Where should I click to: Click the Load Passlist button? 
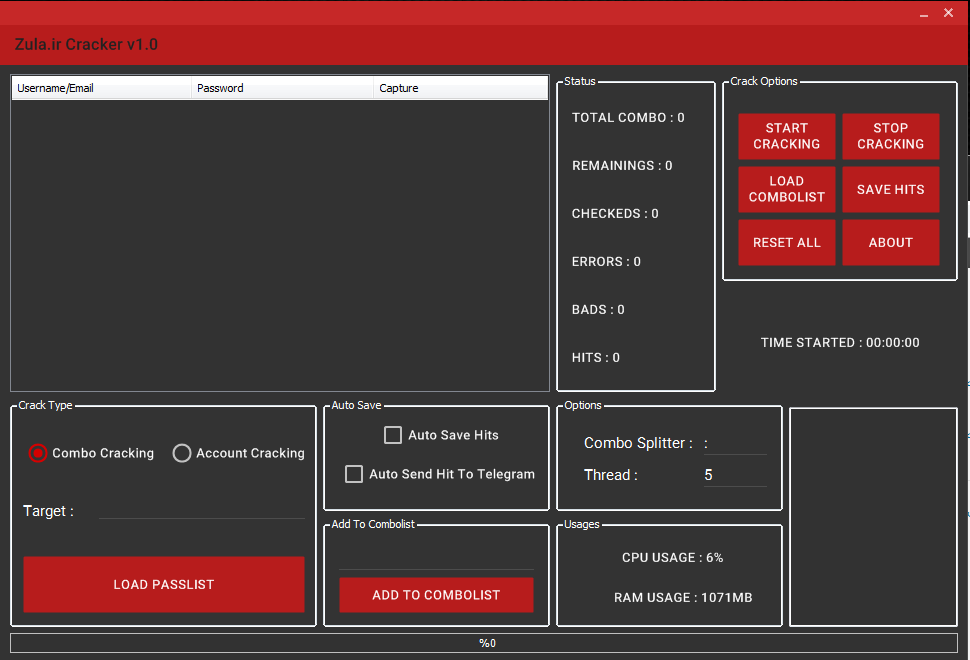[164, 584]
